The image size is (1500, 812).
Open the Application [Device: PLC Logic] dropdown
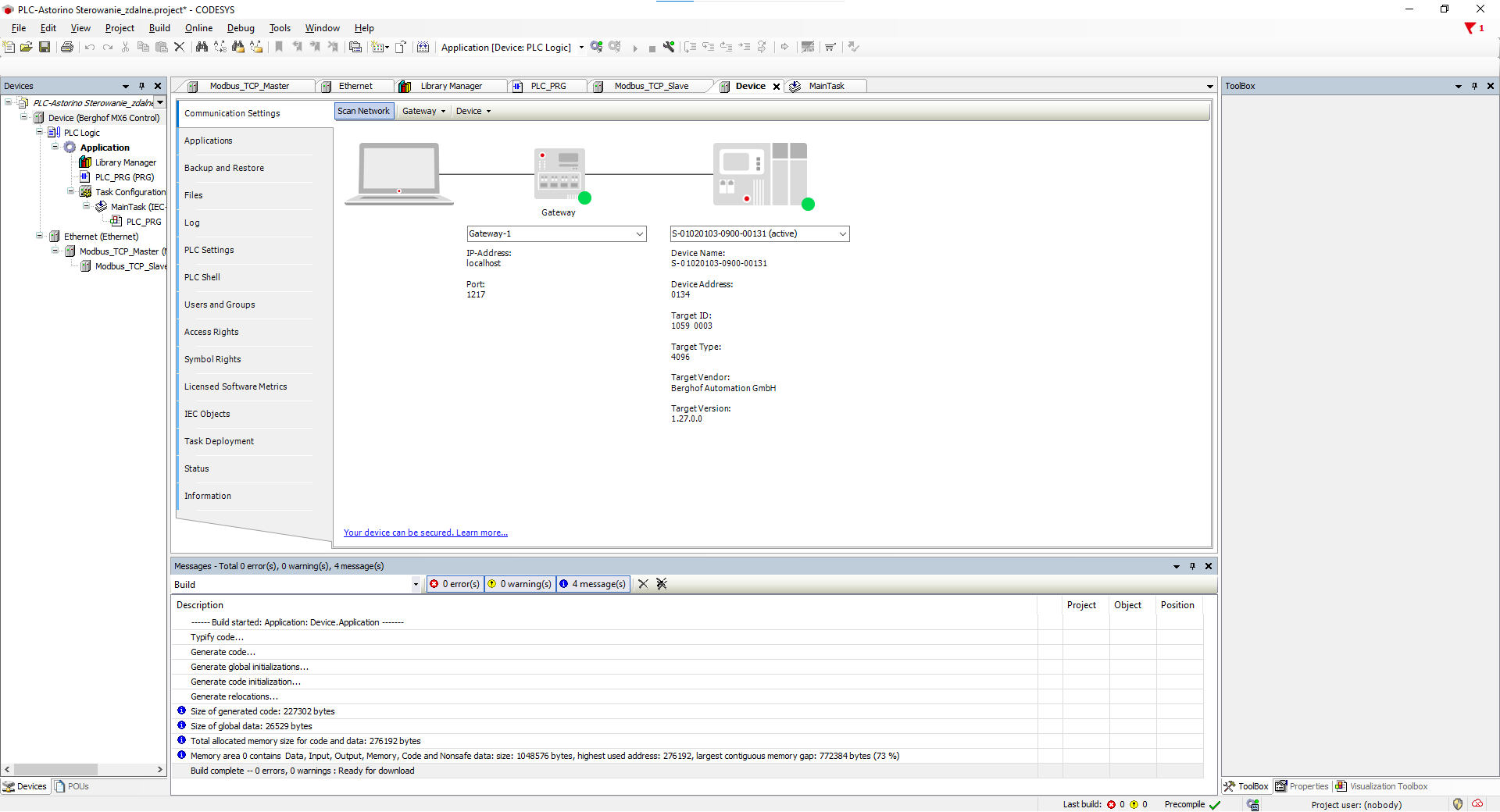tap(581, 48)
